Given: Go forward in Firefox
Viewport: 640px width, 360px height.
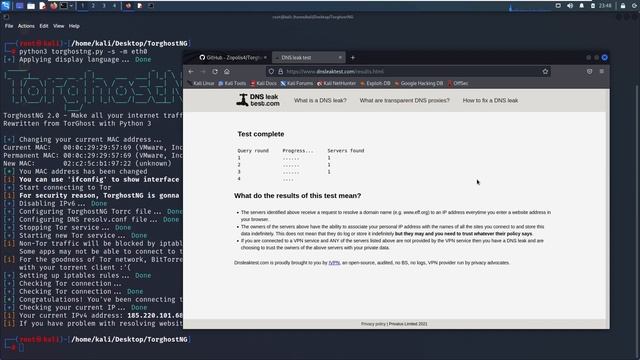Looking at the screenshot, I should pyautogui.click(x=203, y=71).
